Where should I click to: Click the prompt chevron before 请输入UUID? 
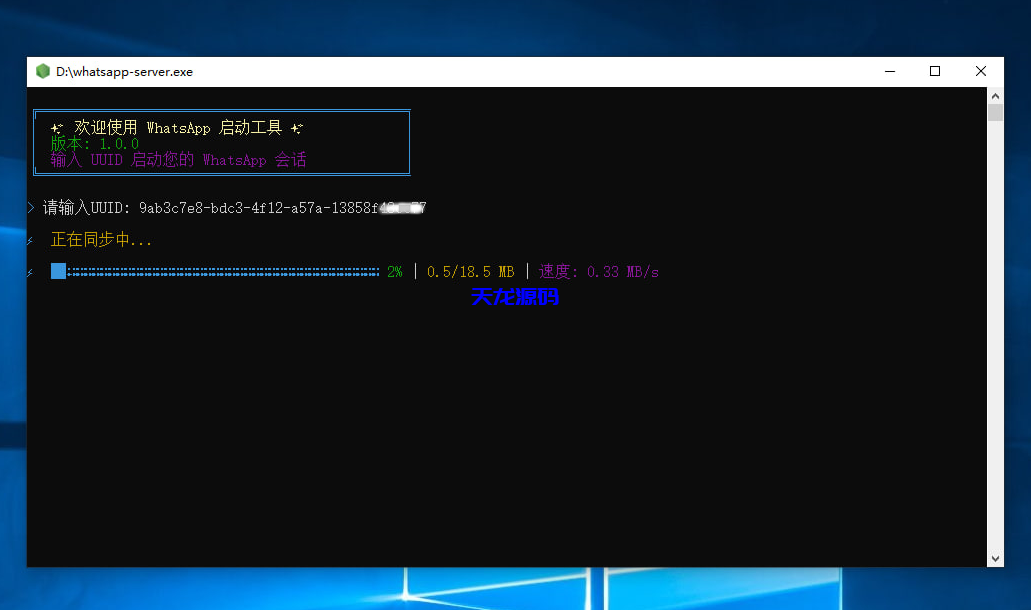[x=31, y=208]
